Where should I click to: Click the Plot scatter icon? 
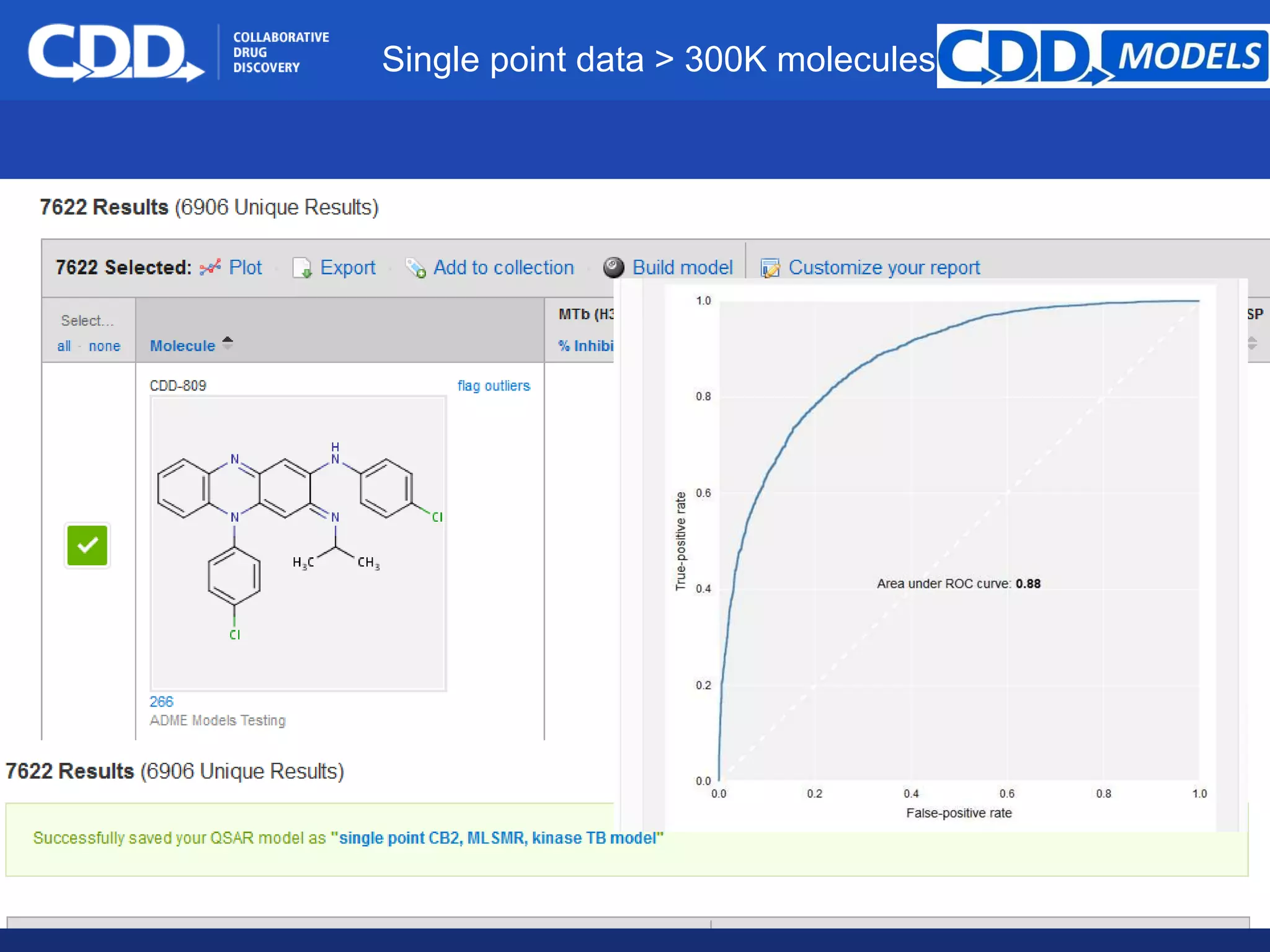pyautogui.click(x=210, y=267)
